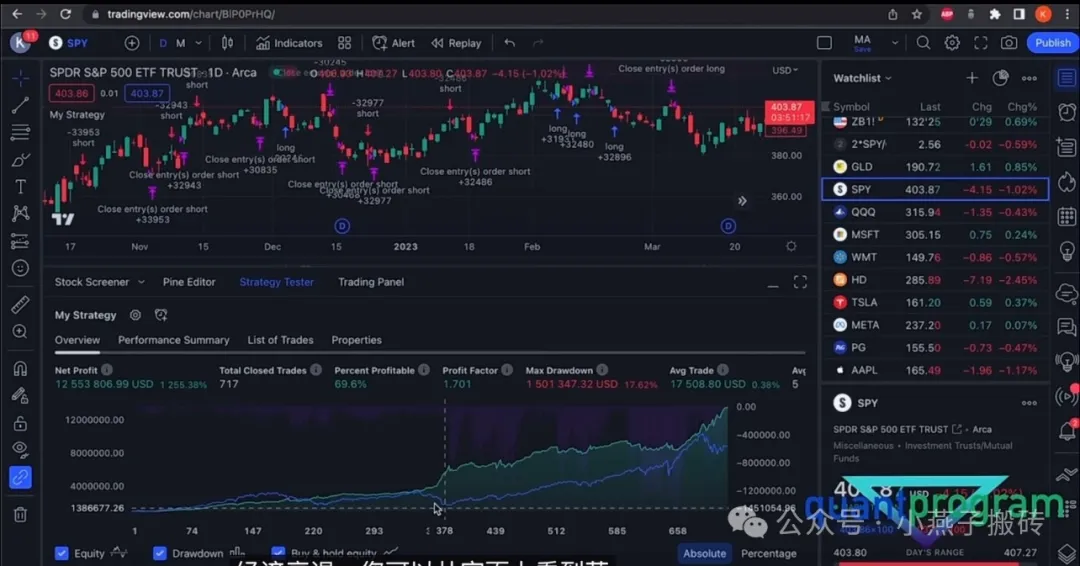Open the Trading Panel tab
1080x566 pixels.
point(371,282)
